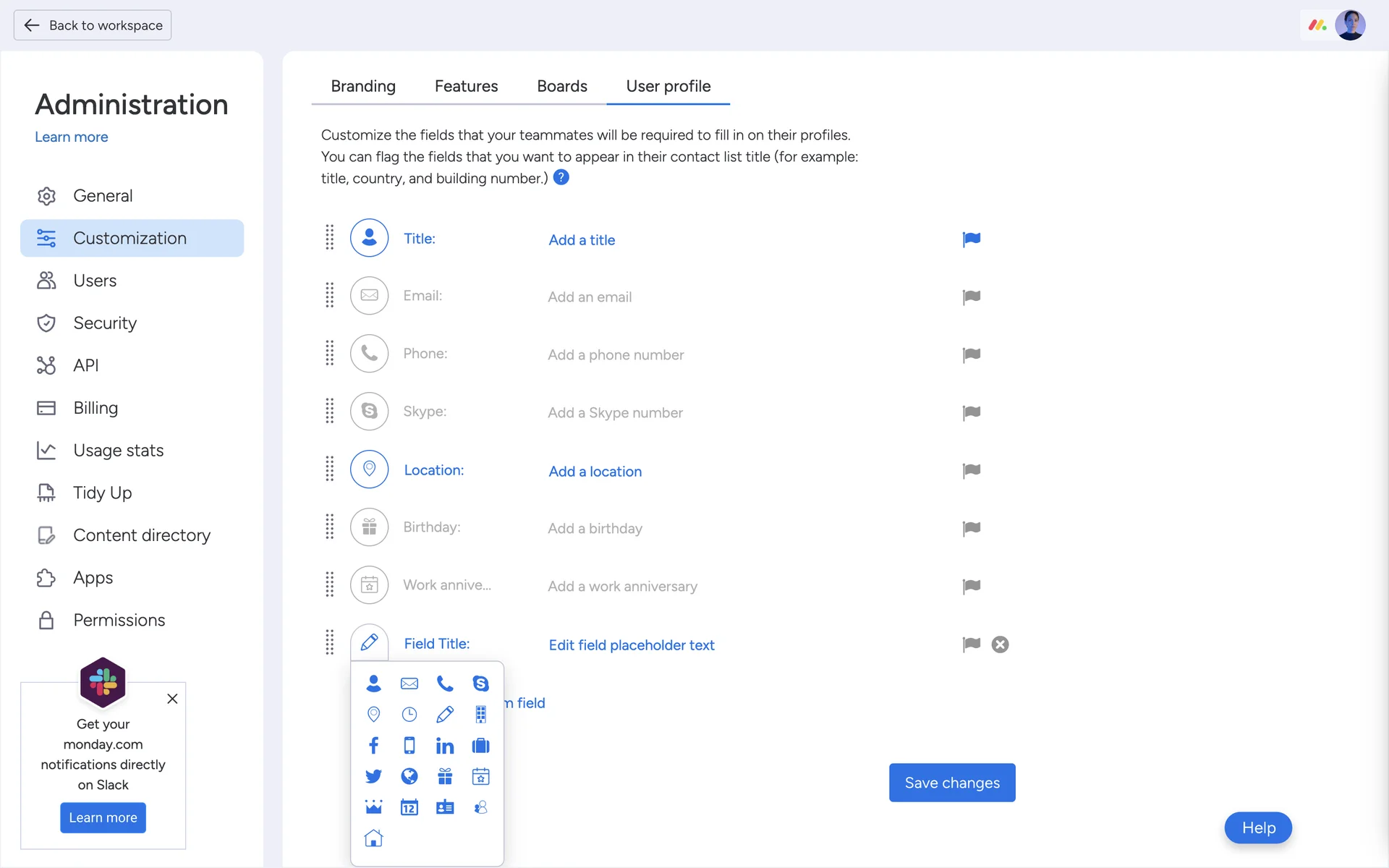Pick the briefcase icon

(x=480, y=746)
